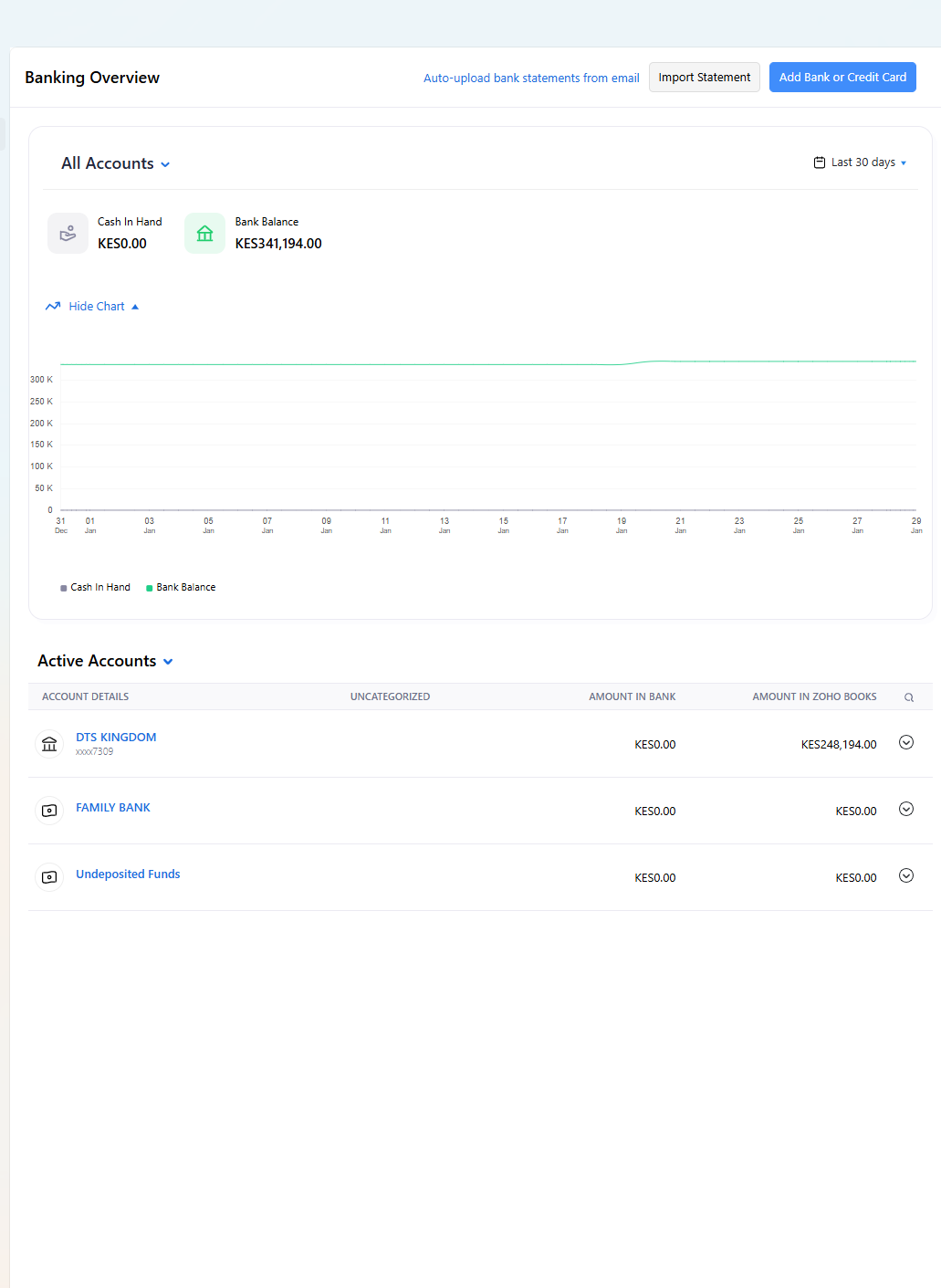The height and width of the screenshot is (1288, 941).
Task: Open the Last 30 days period dropdown
Action: (x=863, y=162)
